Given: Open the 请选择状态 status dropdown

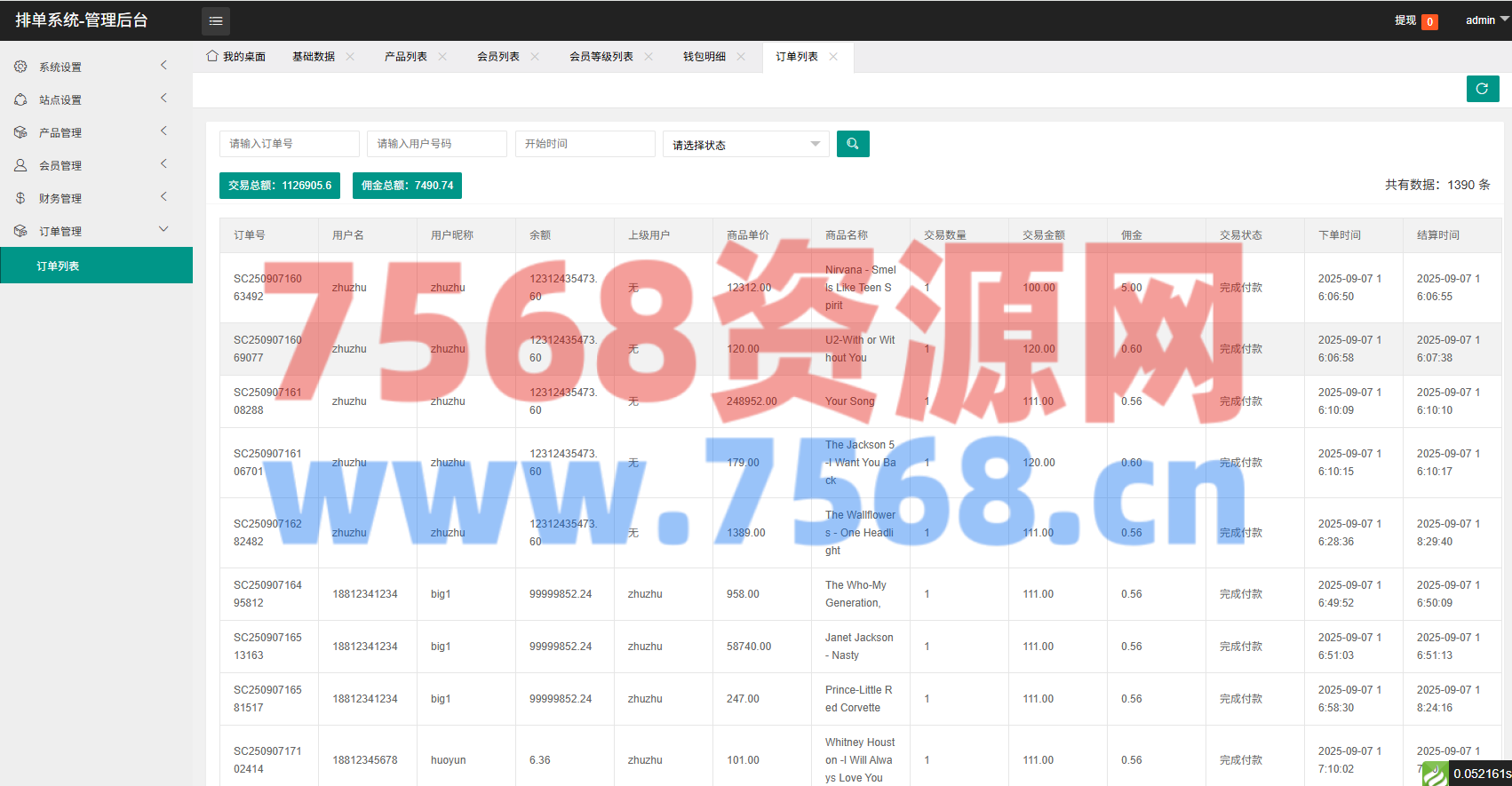Looking at the screenshot, I should [x=745, y=145].
